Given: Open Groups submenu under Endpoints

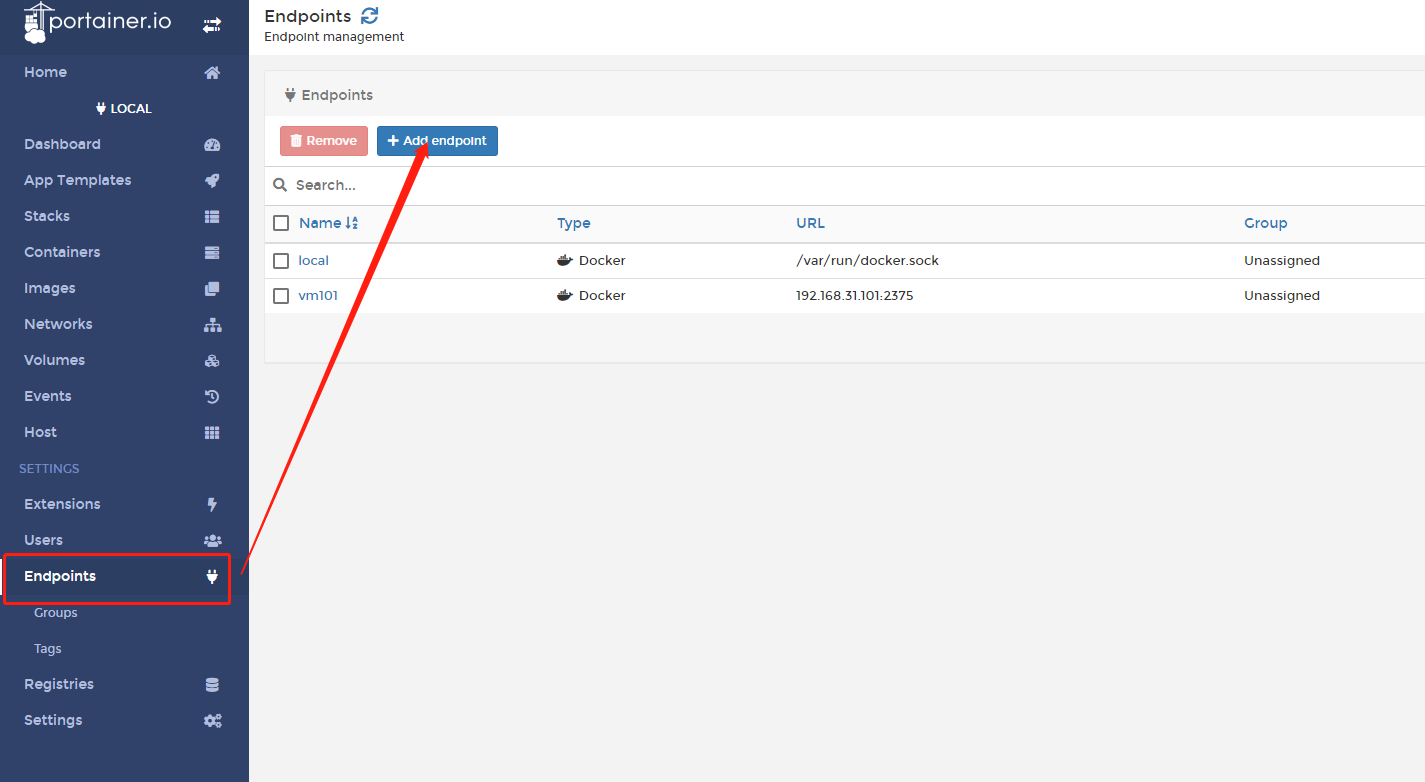Looking at the screenshot, I should click(56, 613).
